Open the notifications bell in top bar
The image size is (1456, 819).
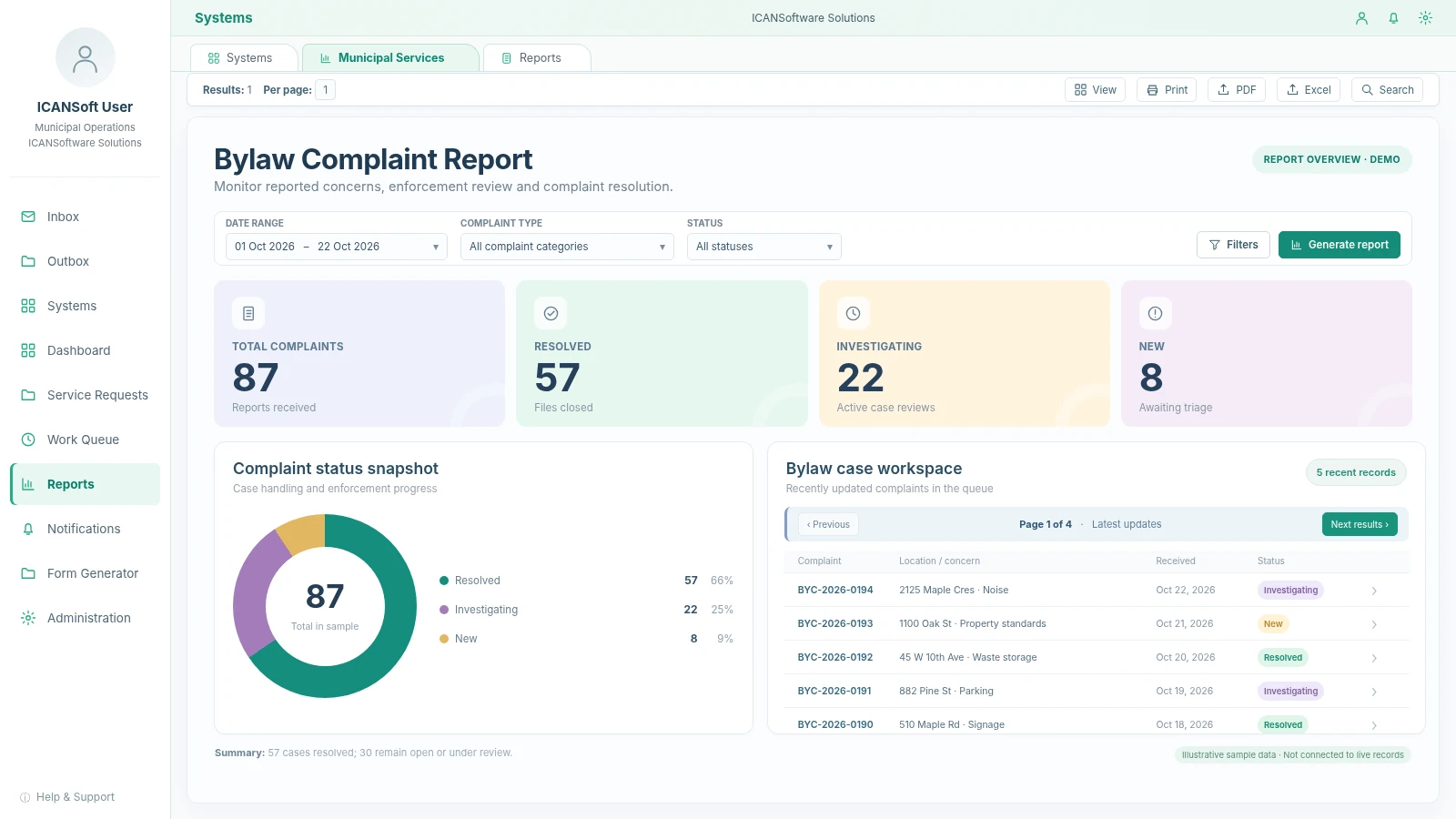(1393, 18)
